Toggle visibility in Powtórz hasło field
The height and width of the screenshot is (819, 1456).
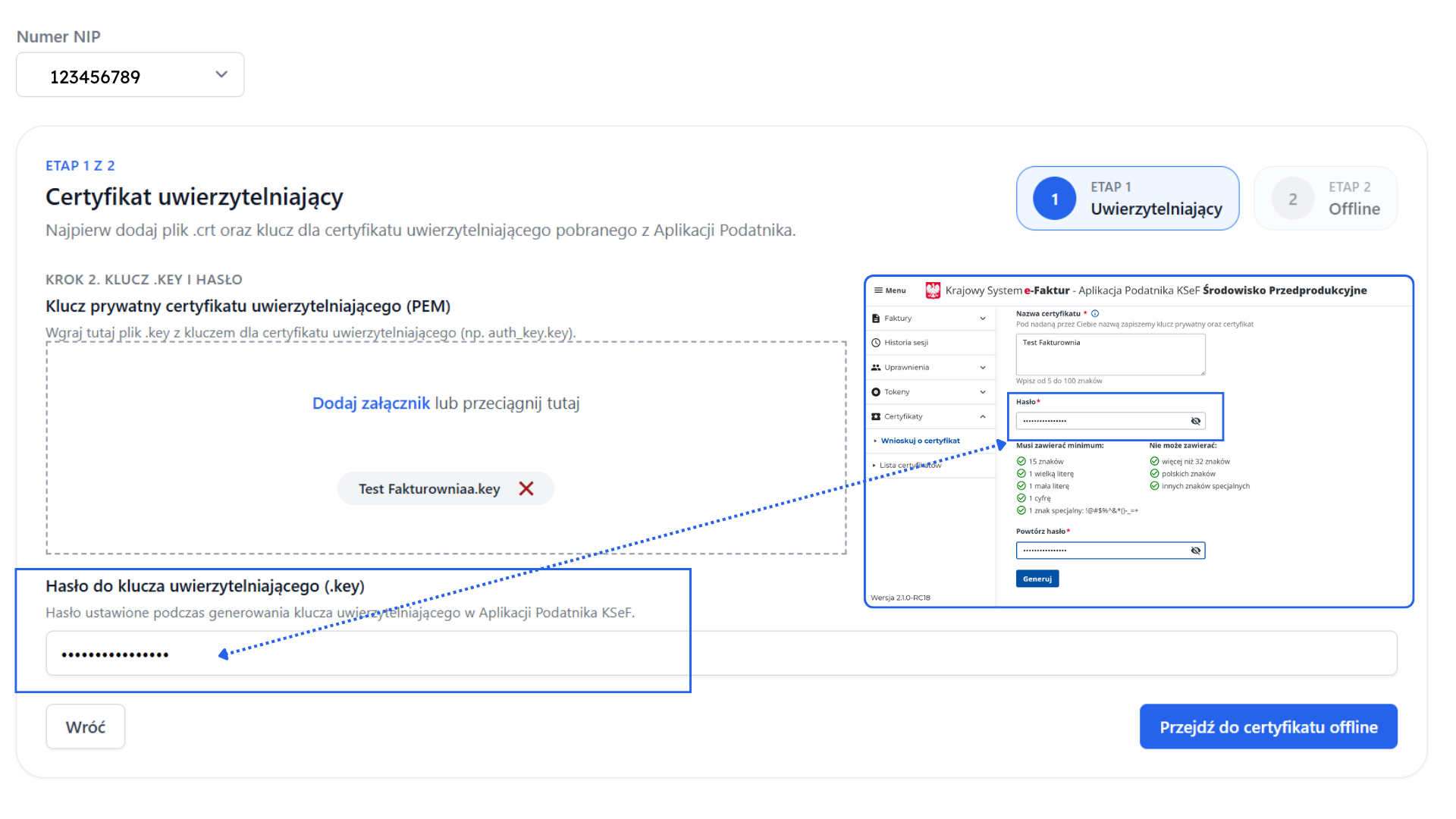[x=1196, y=551]
